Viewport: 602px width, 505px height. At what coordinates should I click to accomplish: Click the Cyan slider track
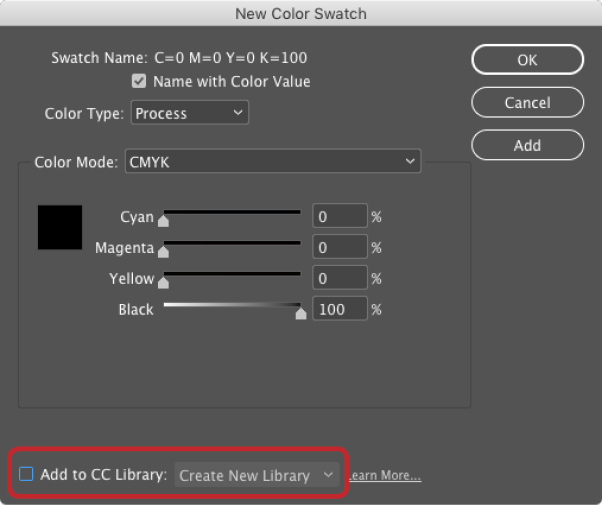(232, 212)
